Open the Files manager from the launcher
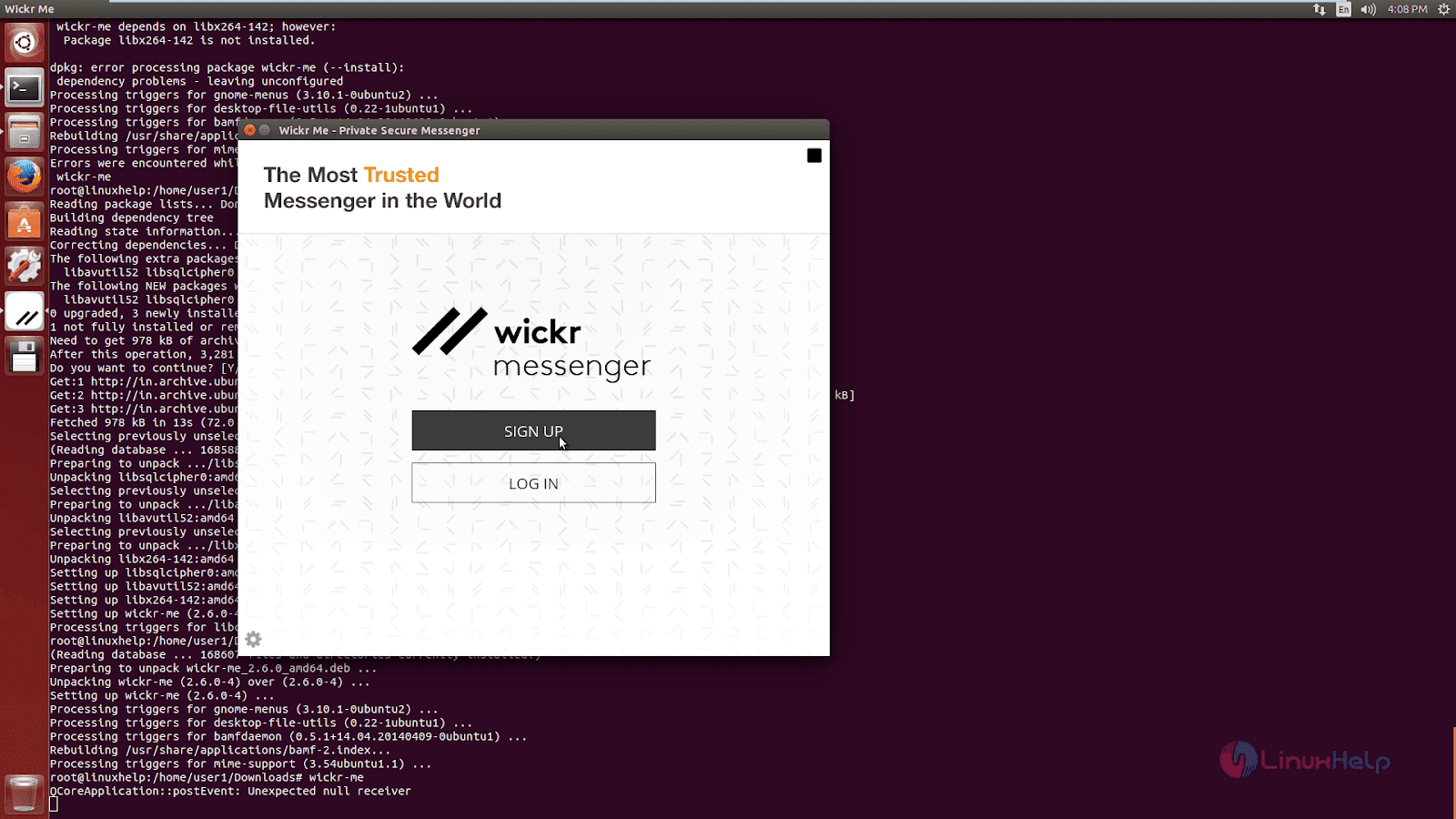This screenshot has width=1456, height=819. coord(25,133)
